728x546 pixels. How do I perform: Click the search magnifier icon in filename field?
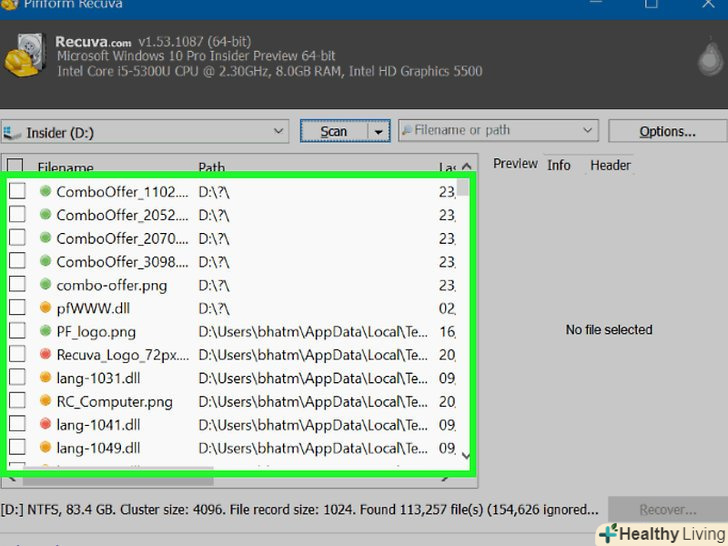pyautogui.click(x=407, y=130)
